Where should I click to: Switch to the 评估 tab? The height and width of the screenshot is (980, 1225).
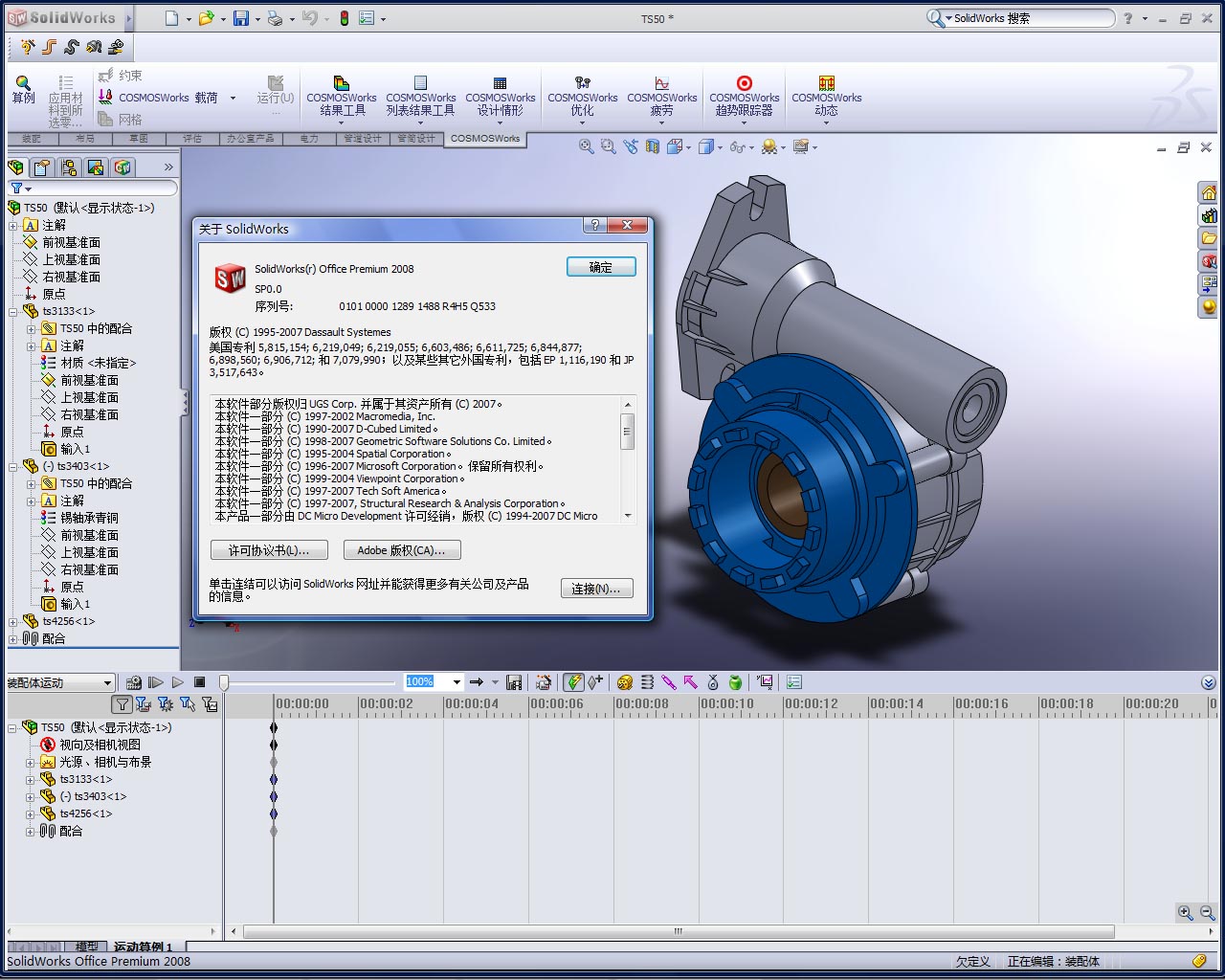click(x=192, y=139)
